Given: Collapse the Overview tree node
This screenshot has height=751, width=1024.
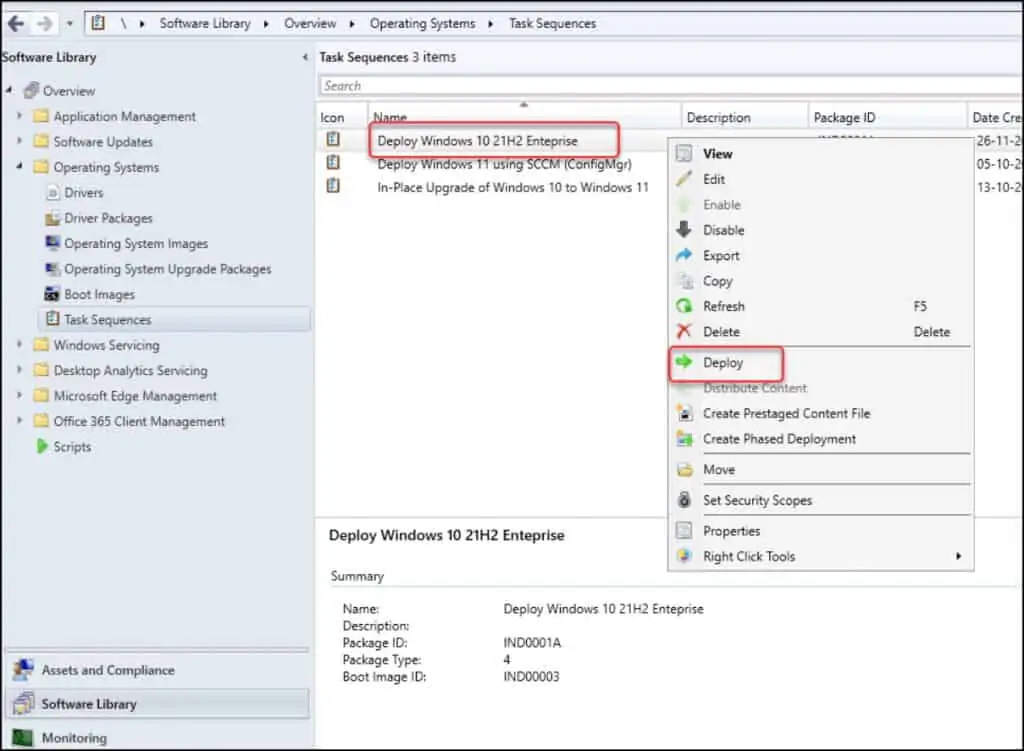Looking at the screenshot, I should click(x=9, y=90).
